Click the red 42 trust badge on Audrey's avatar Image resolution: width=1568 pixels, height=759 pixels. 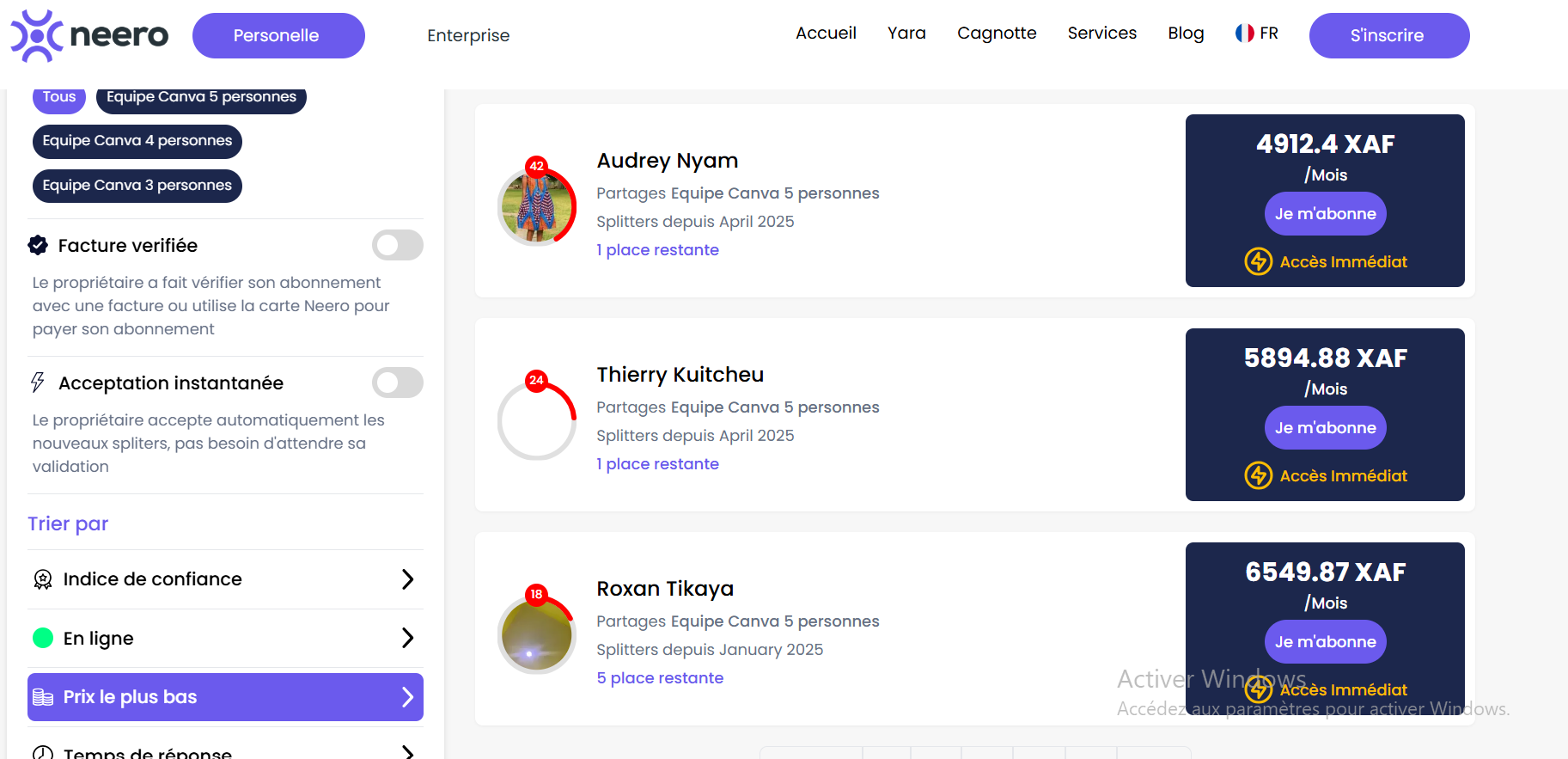[x=537, y=166]
